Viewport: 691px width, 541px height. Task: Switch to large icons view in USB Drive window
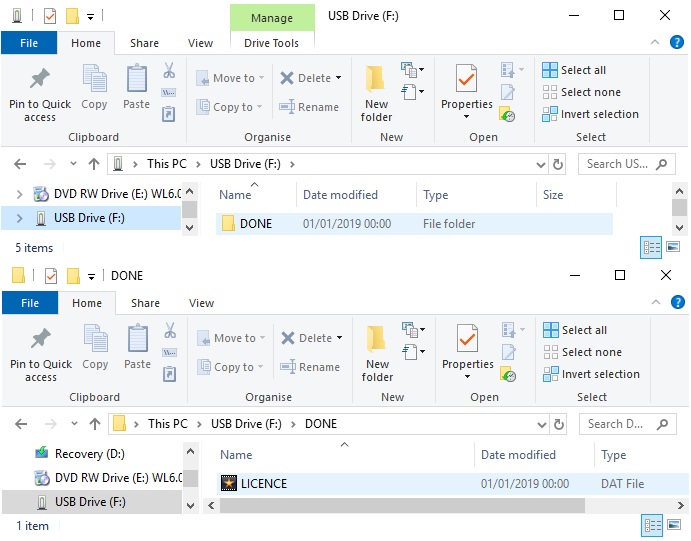(673, 247)
